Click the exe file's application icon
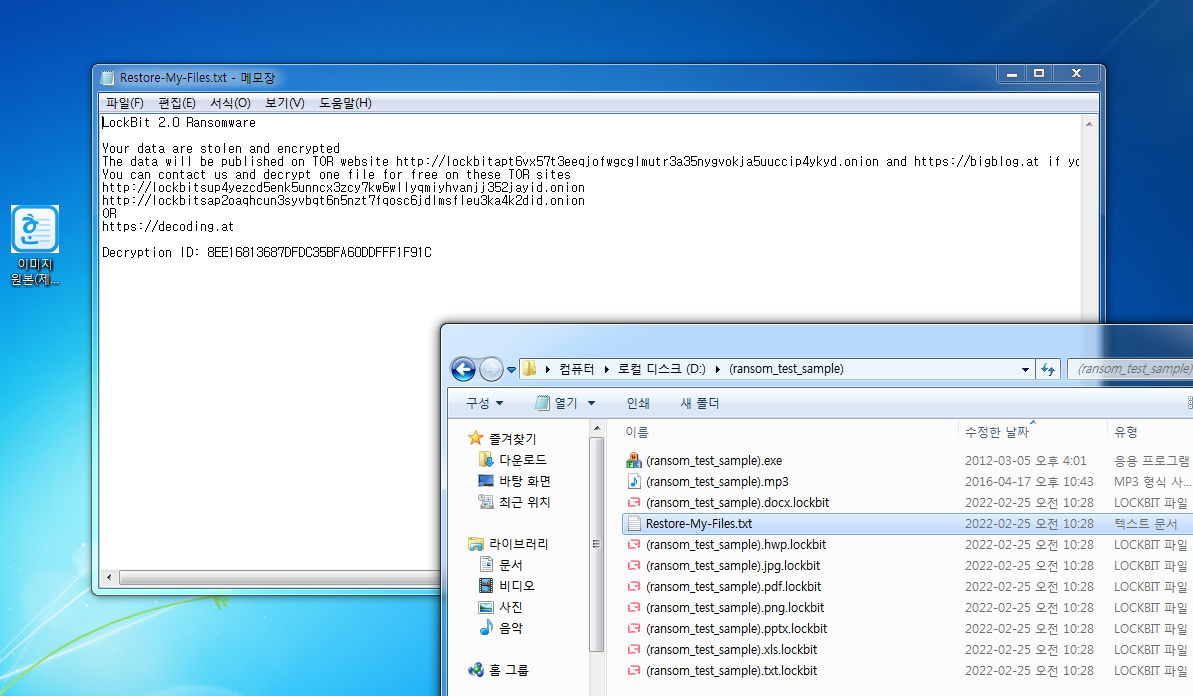1193x696 pixels. [x=633, y=461]
